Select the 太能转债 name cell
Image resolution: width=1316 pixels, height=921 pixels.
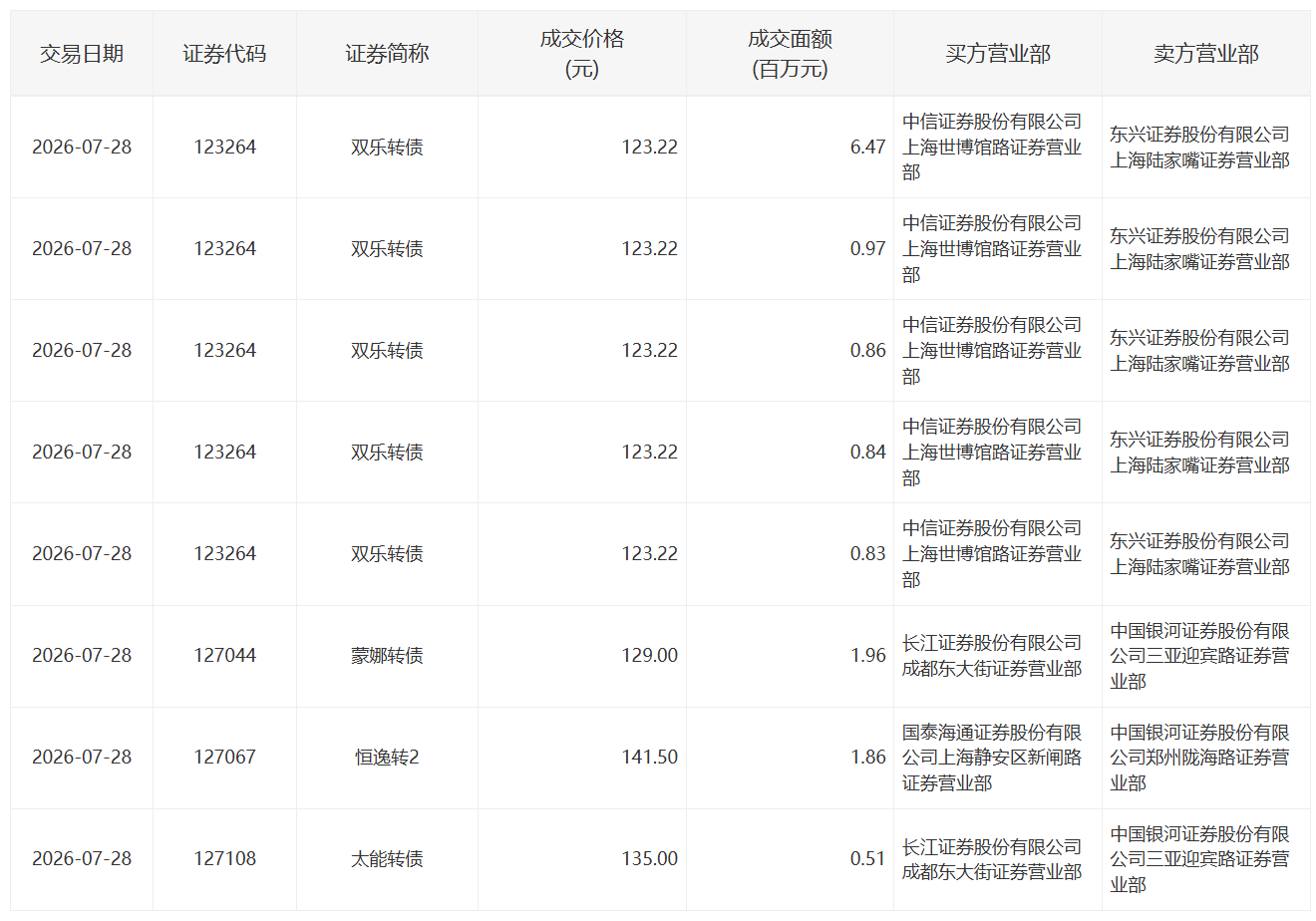(x=387, y=859)
